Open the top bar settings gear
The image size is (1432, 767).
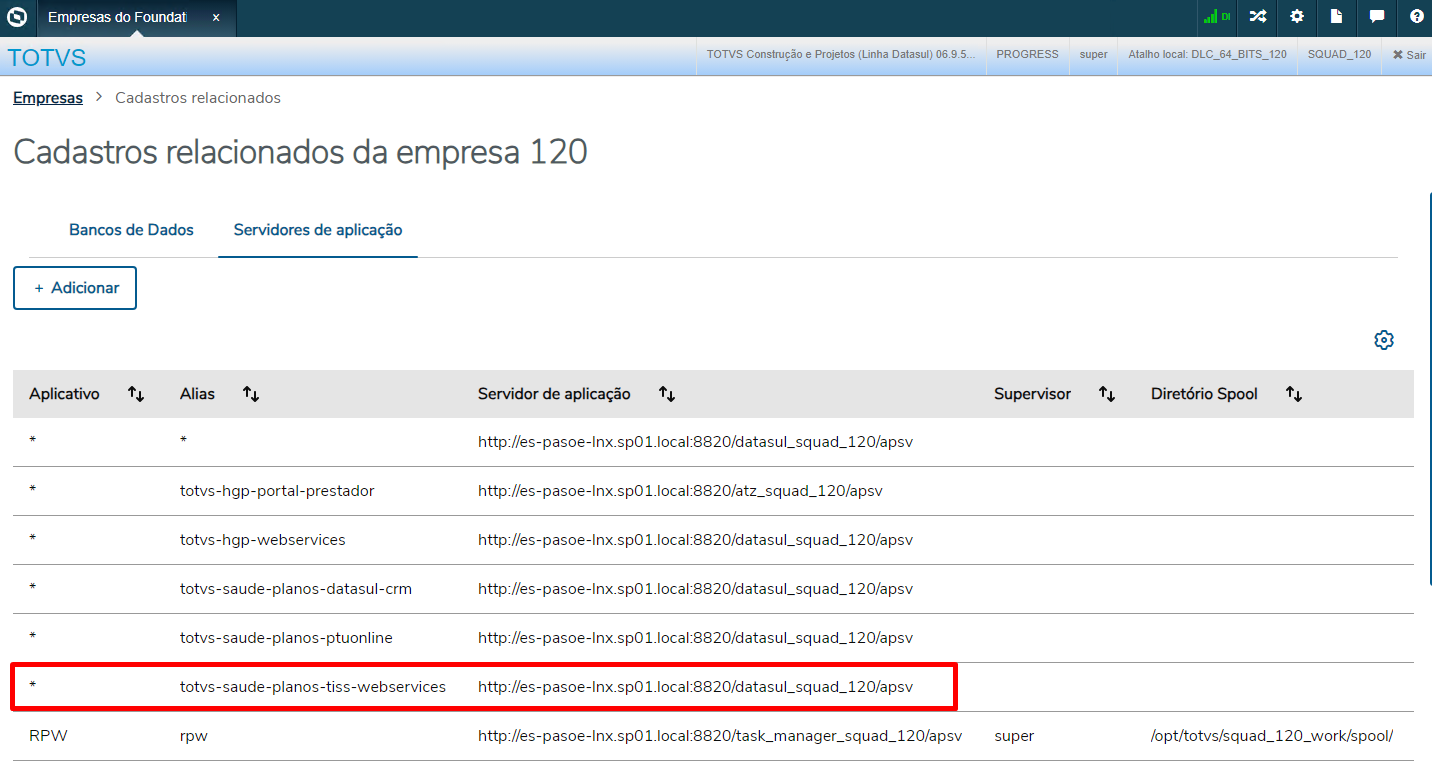(1297, 17)
